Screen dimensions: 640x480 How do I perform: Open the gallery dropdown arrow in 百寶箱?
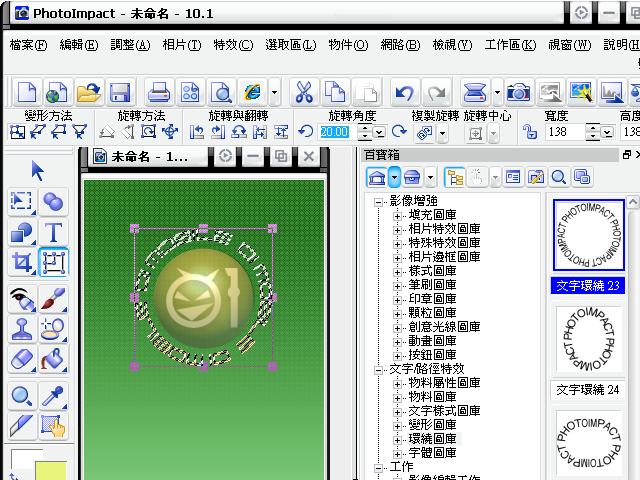(394, 178)
